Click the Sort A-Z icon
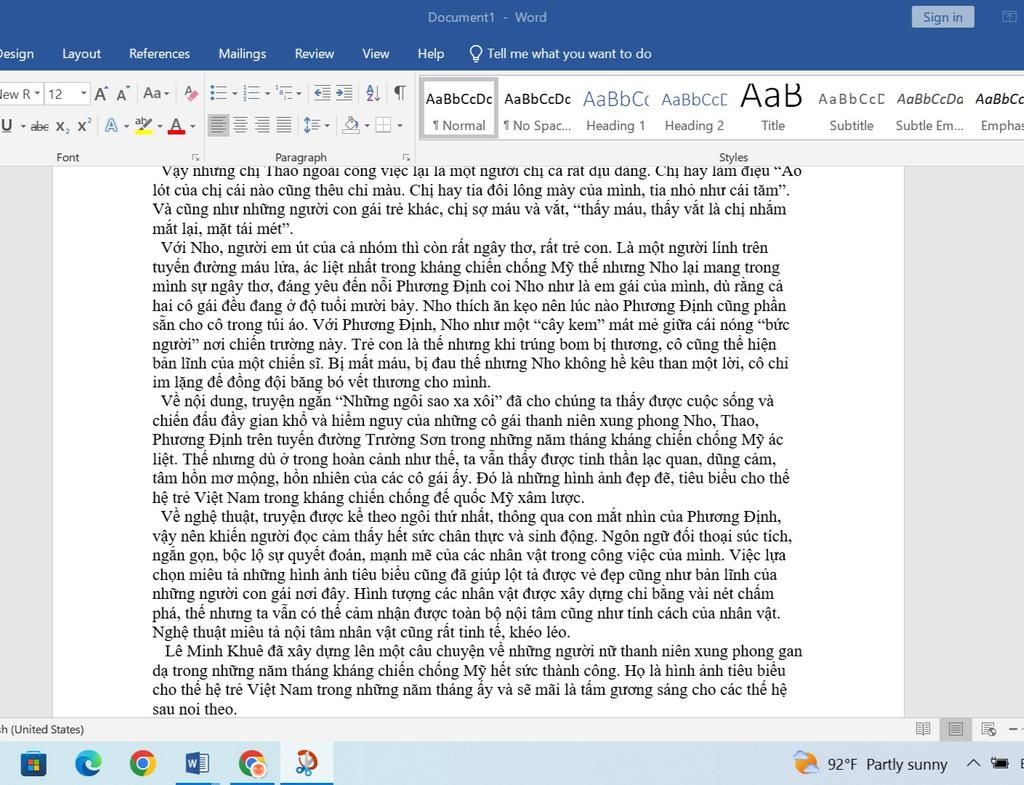Image resolution: width=1024 pixels, height=785 pixels. [373, 93]
